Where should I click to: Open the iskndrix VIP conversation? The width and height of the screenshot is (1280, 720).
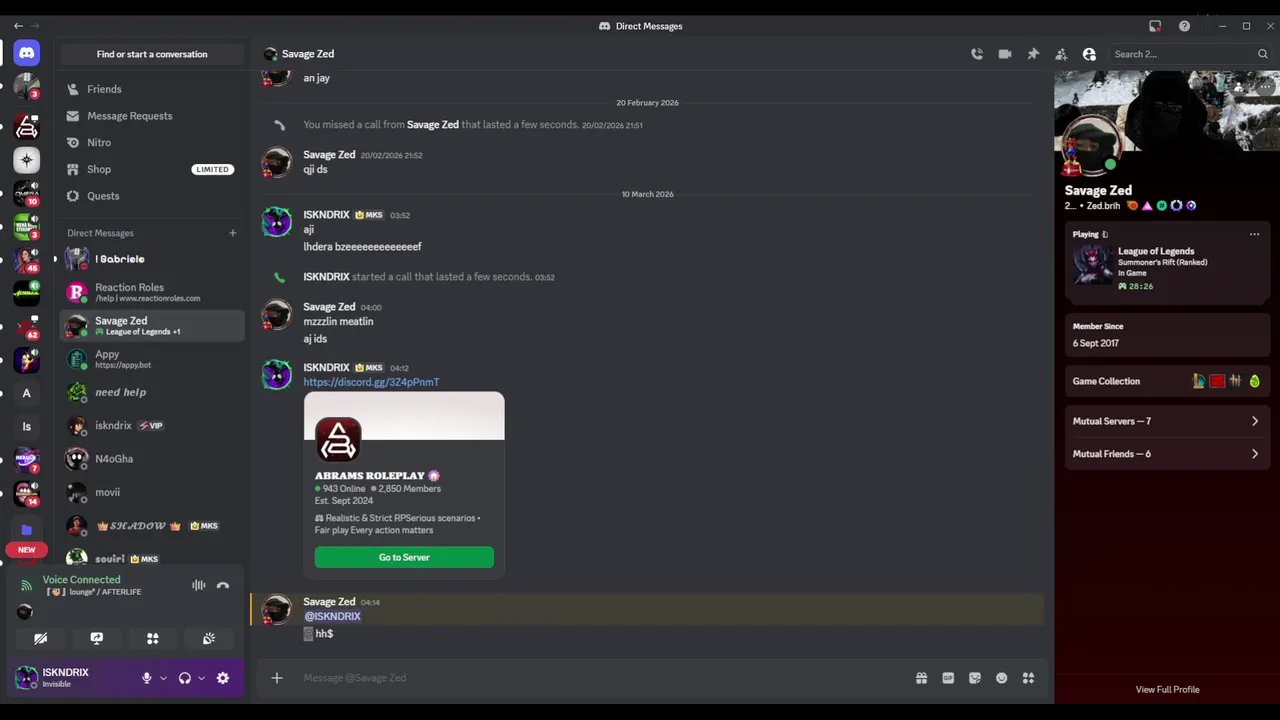[x=152, y=425]
